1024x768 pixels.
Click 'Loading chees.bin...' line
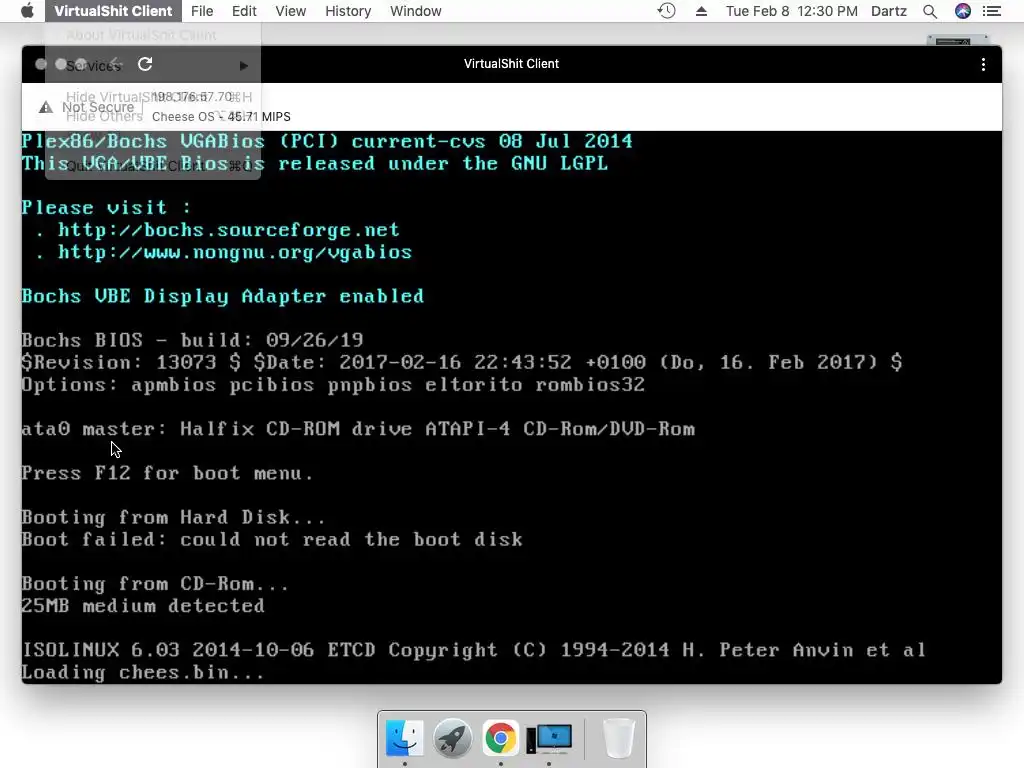143,673
